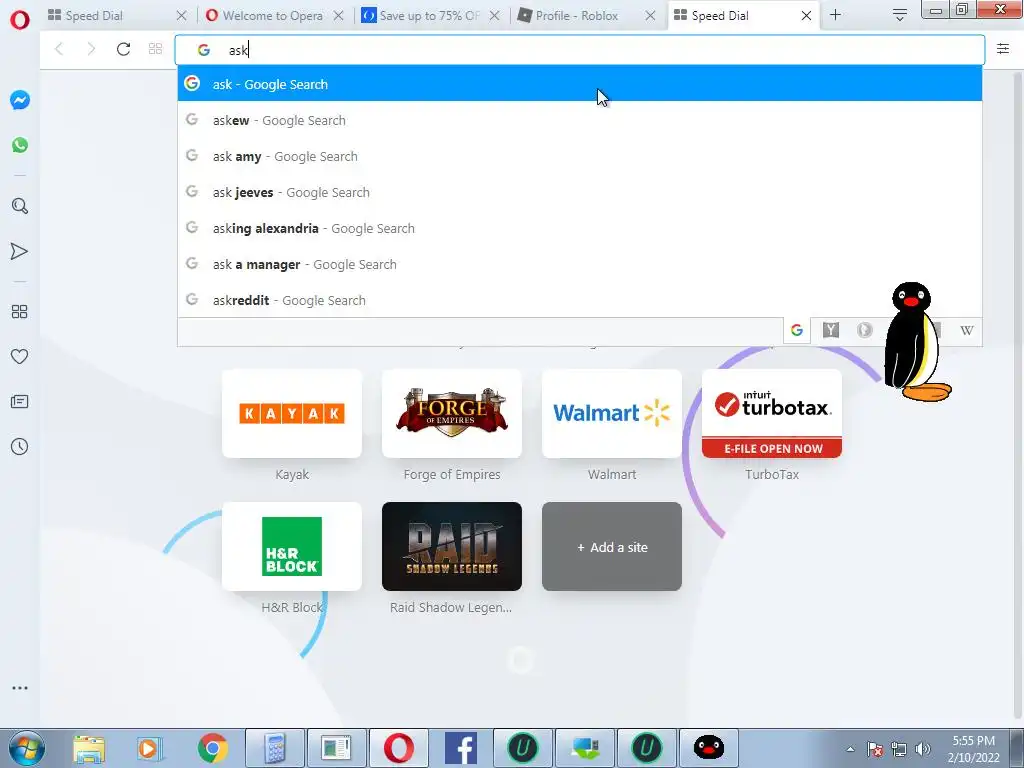Open Easy Setup sliders icon
Viewport: 1024px width, 768px height.
click(x=1003, y=49)
